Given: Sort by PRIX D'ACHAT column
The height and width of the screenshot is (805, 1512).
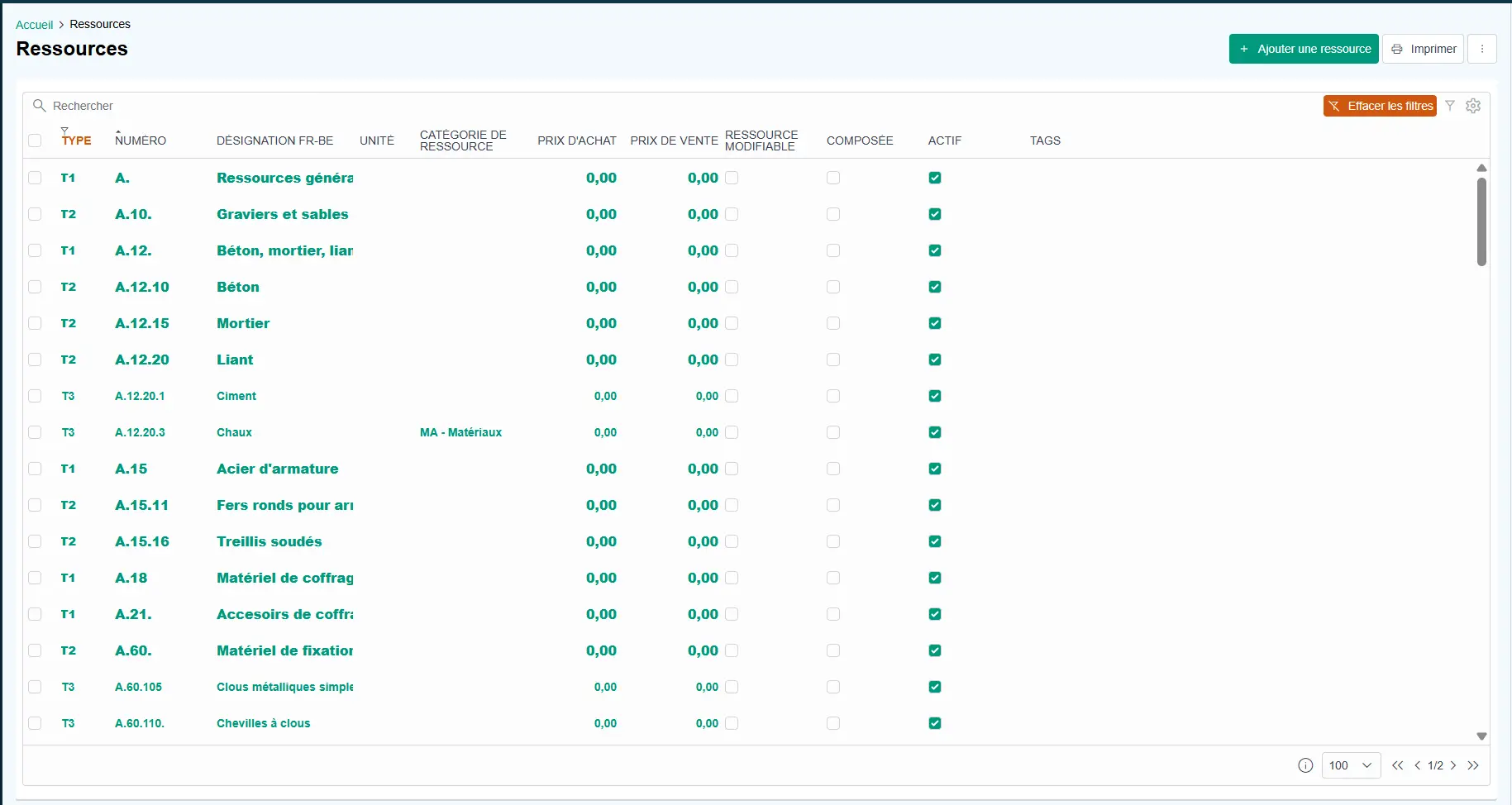Looking at the screenshot, I should (577, 141).
